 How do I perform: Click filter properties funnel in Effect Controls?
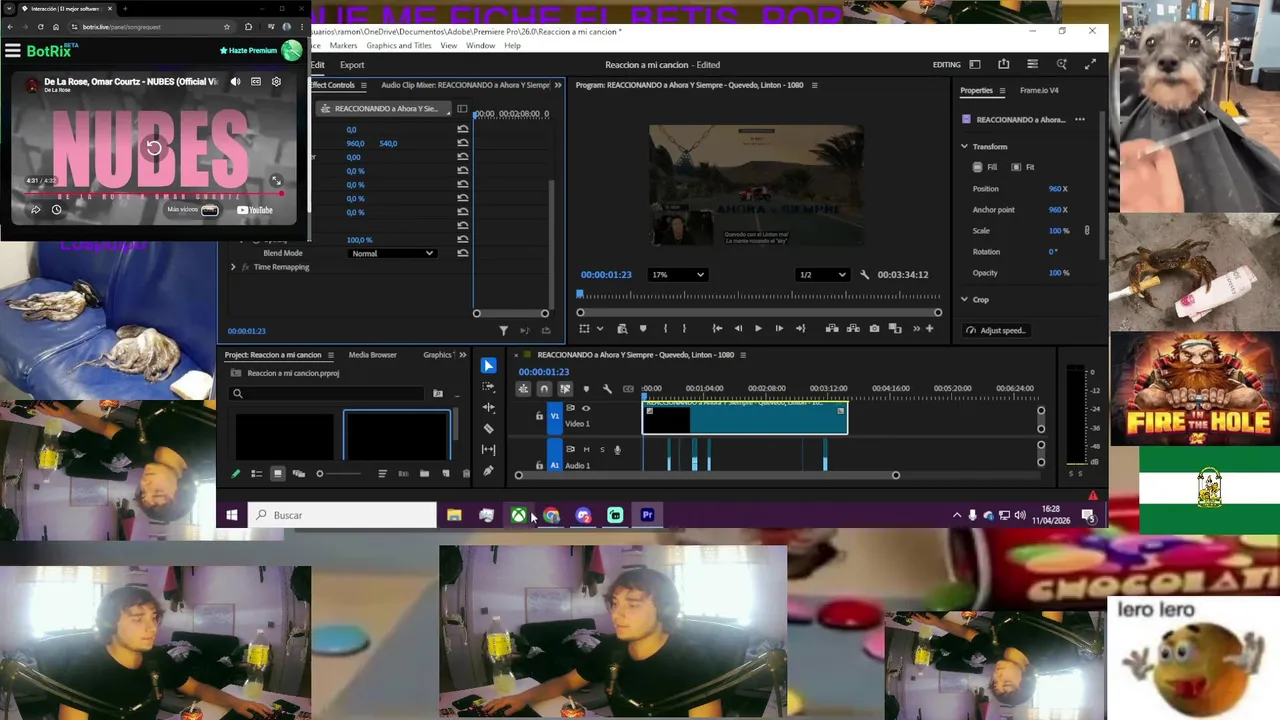tap(503, 331)
